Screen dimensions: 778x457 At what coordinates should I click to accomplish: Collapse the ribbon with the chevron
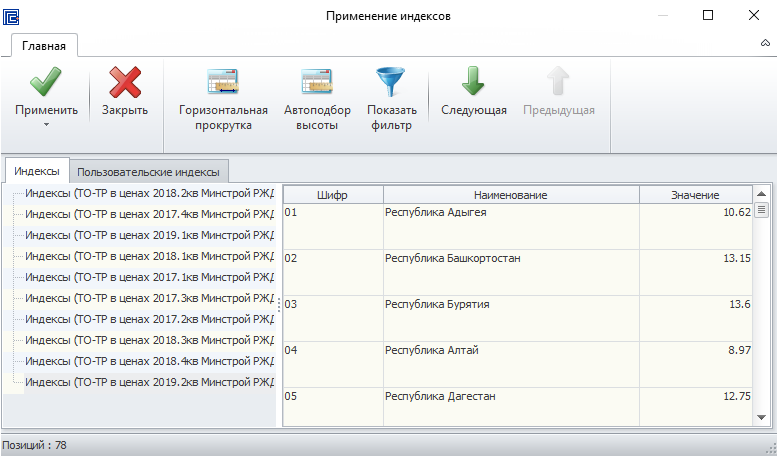[765, 43]
